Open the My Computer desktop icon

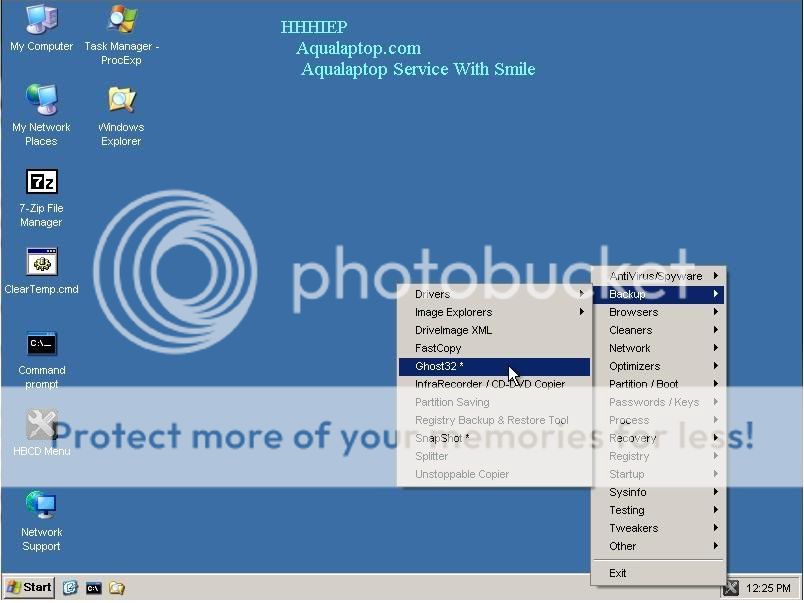pyautogui.click(x=41, y=22)
